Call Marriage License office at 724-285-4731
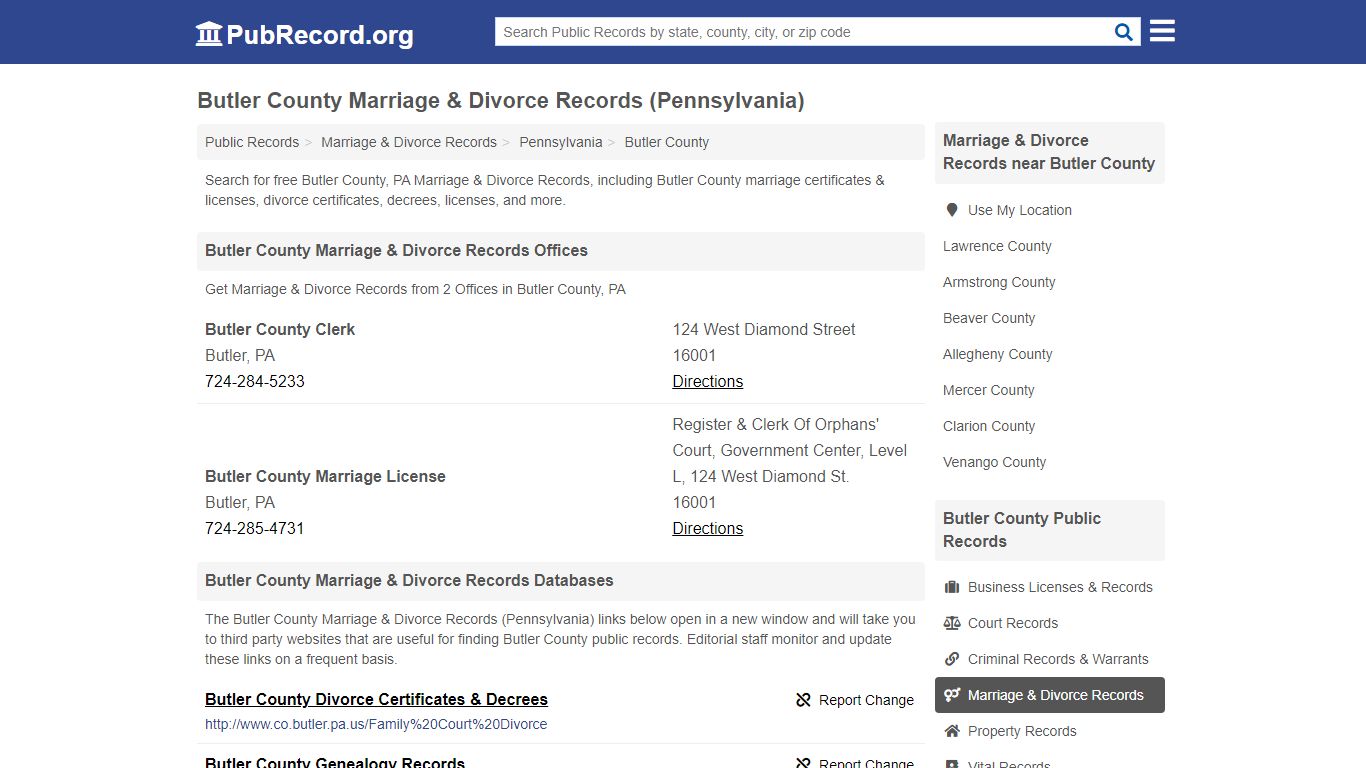 point(255,528)
